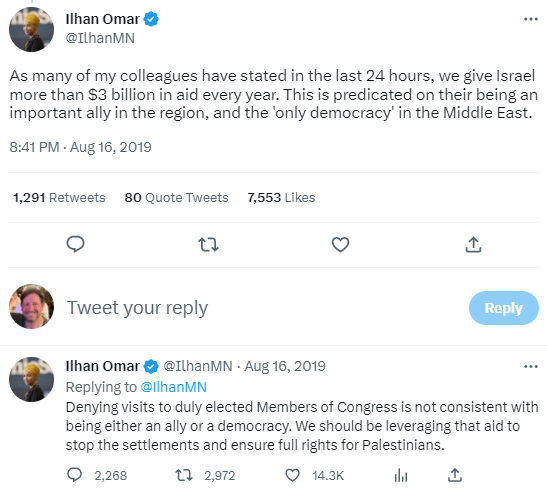Share the reply tweet via upload icon
Screen dimensions: 547x490
point(455,475)
